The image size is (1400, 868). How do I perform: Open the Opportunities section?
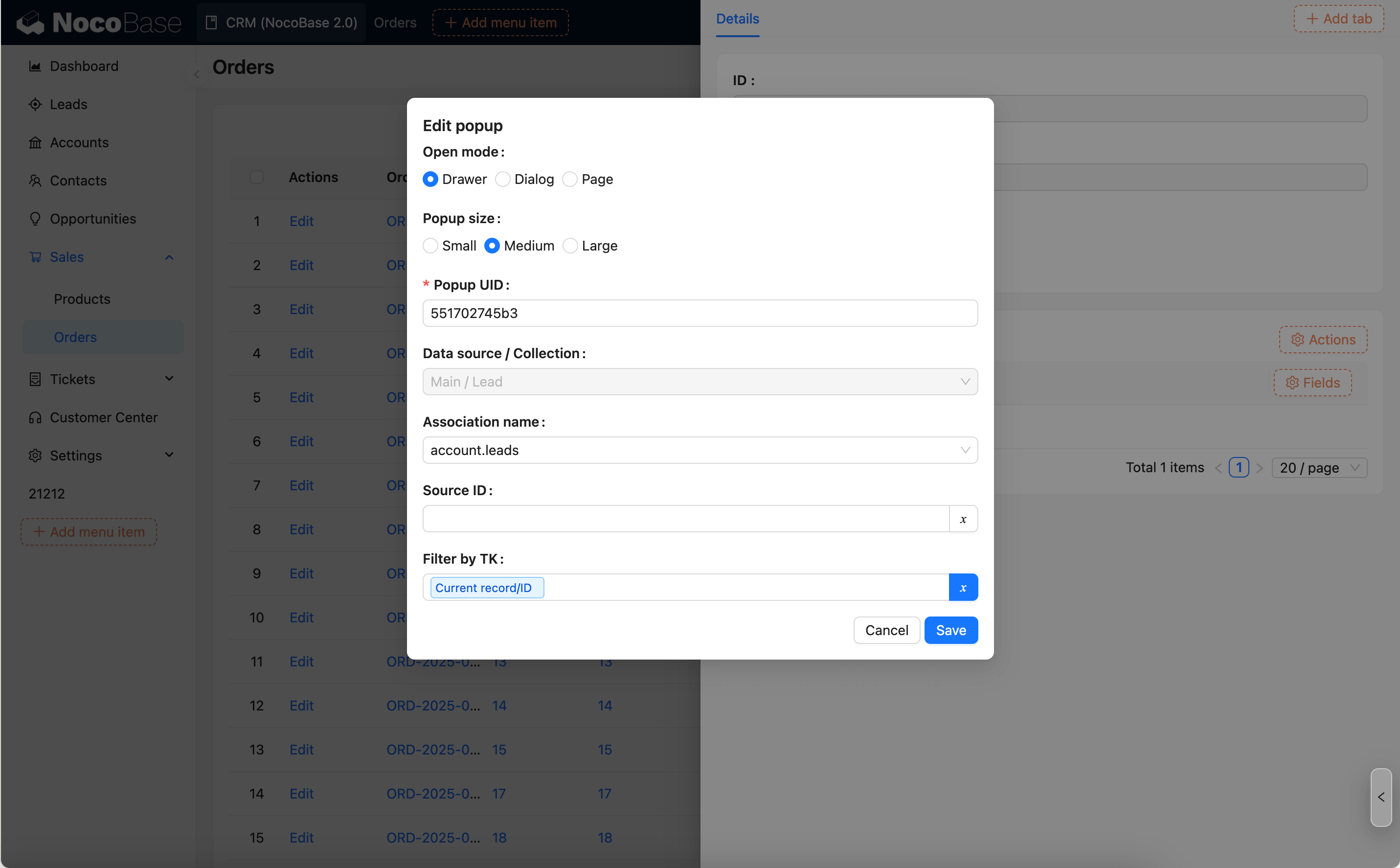93,218
